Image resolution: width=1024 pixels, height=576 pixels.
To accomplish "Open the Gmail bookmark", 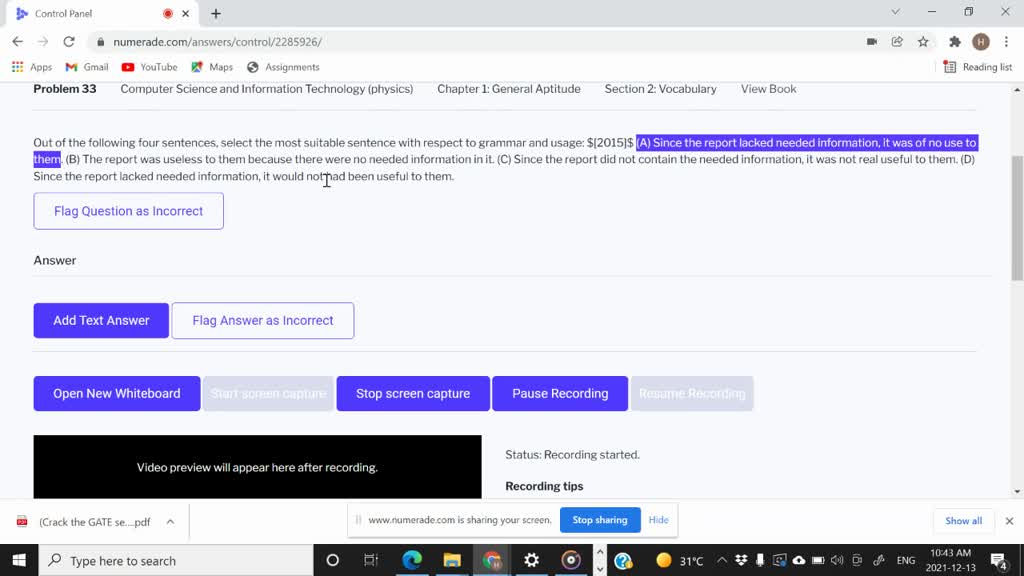I will click(x=86, y=67).
